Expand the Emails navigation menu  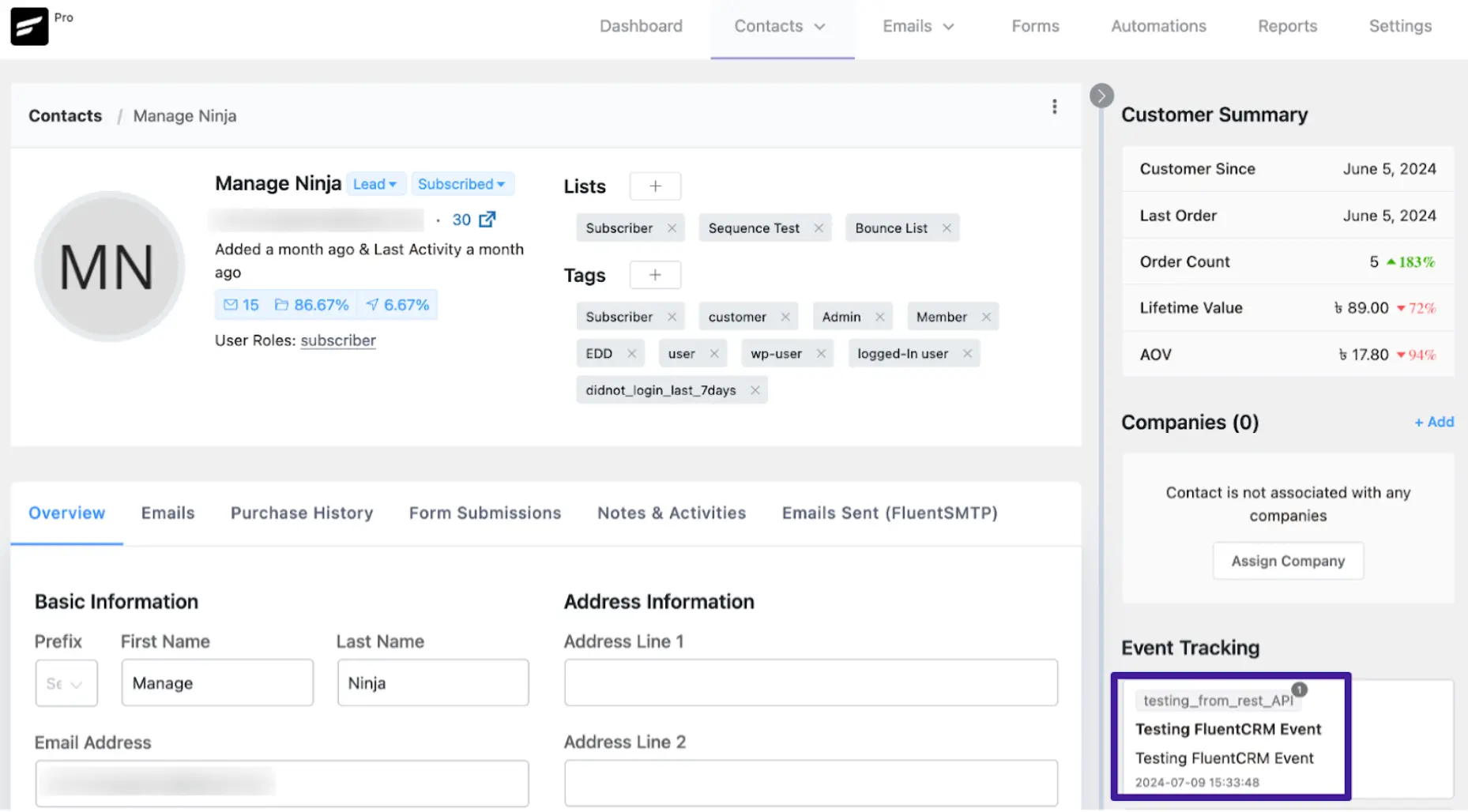point(919,26)
